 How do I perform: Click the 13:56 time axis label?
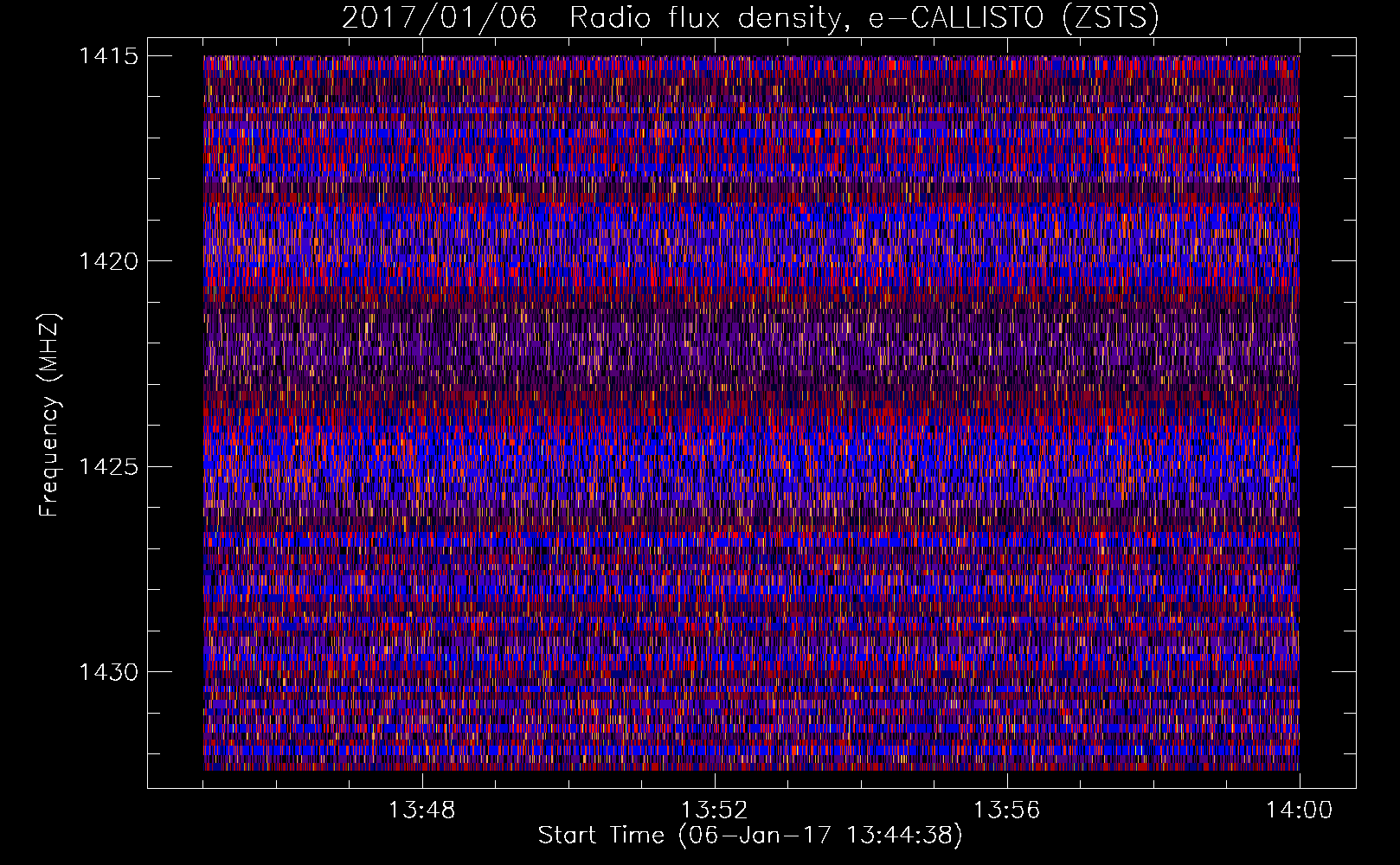click(x=1006, y=811)
